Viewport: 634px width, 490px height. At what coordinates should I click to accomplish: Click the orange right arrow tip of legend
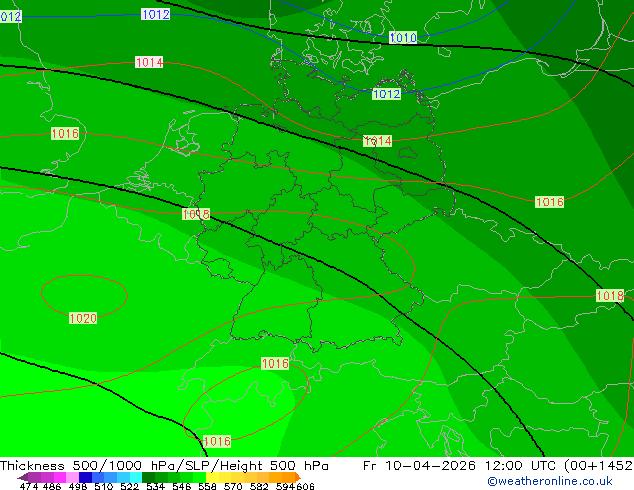298,477
